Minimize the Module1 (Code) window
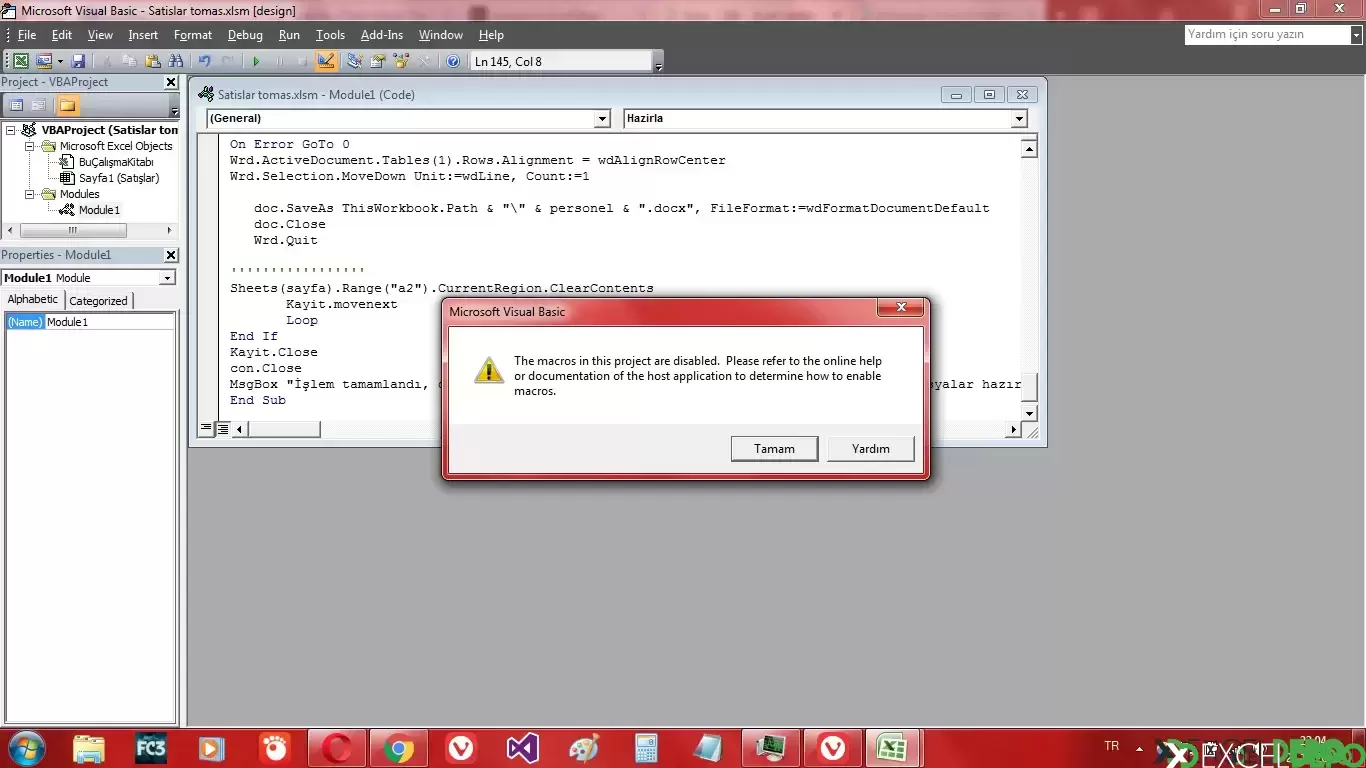 [x=956, y=95]
